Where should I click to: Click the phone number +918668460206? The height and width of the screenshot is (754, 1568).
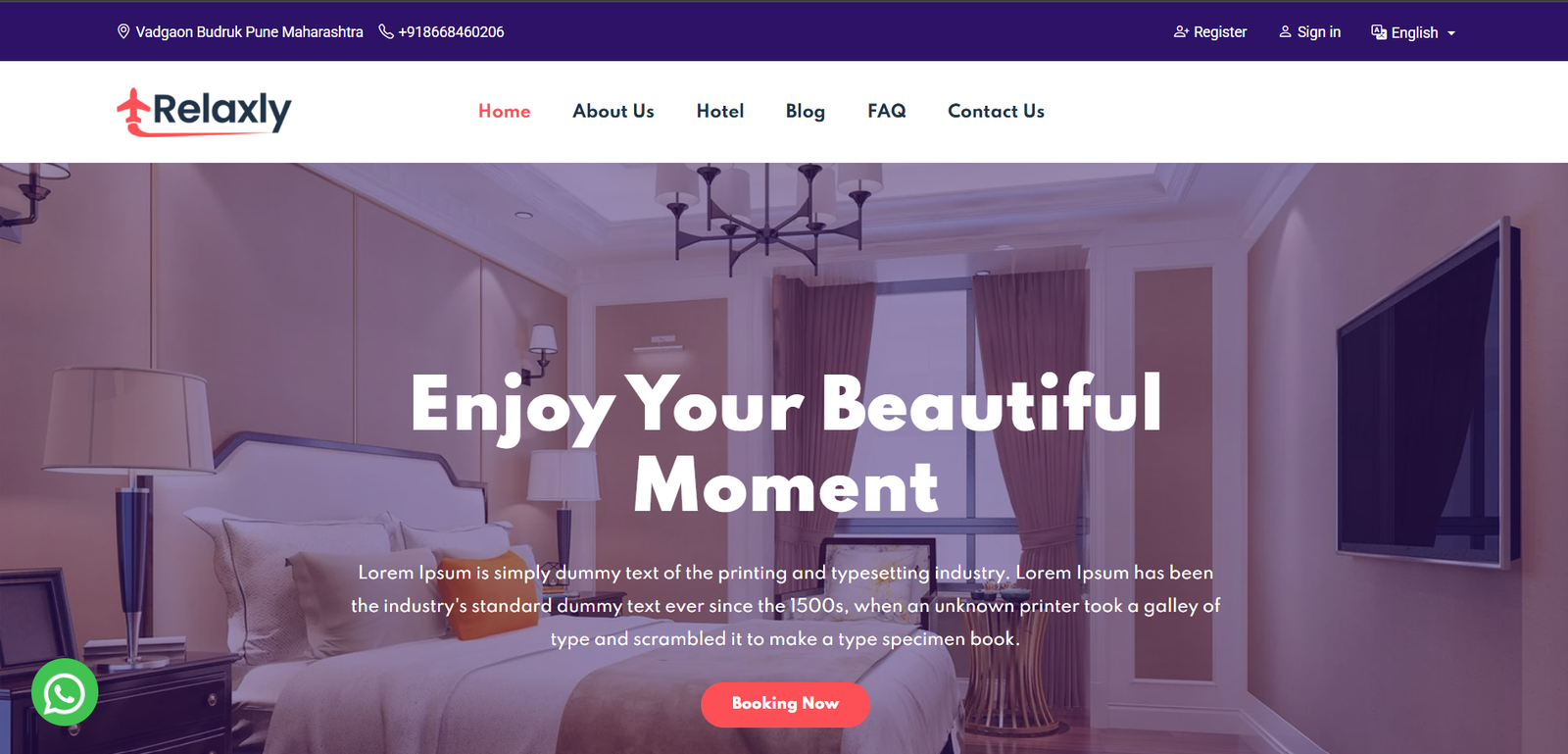click(x=451, y=31)
